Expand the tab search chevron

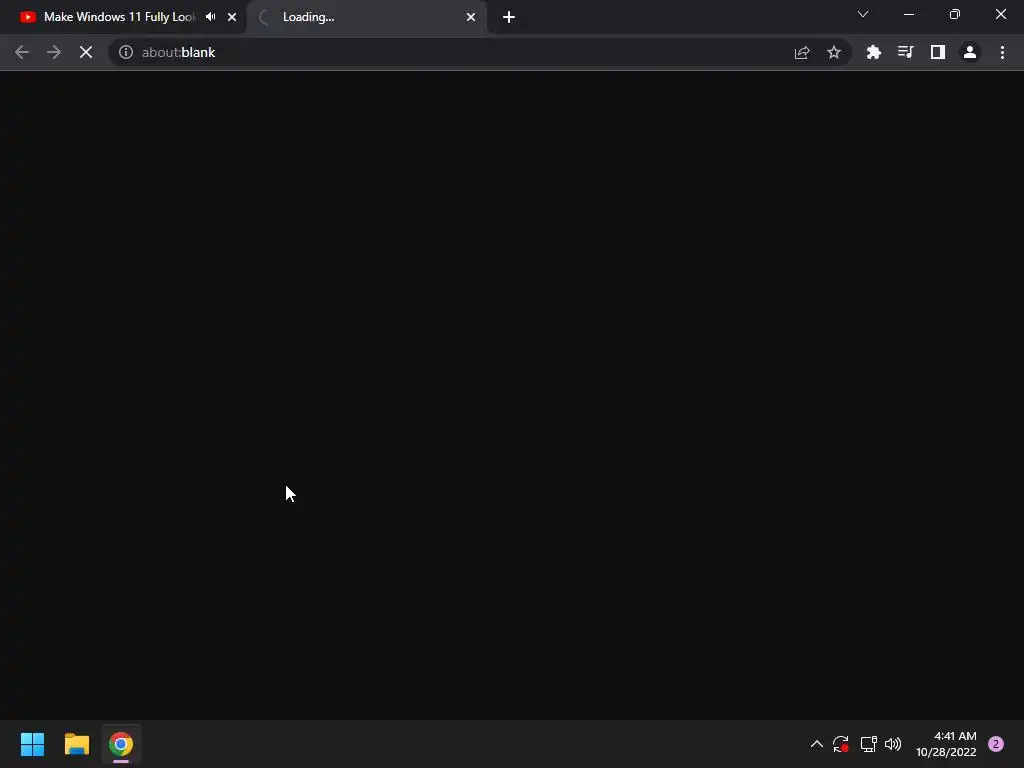863,14
